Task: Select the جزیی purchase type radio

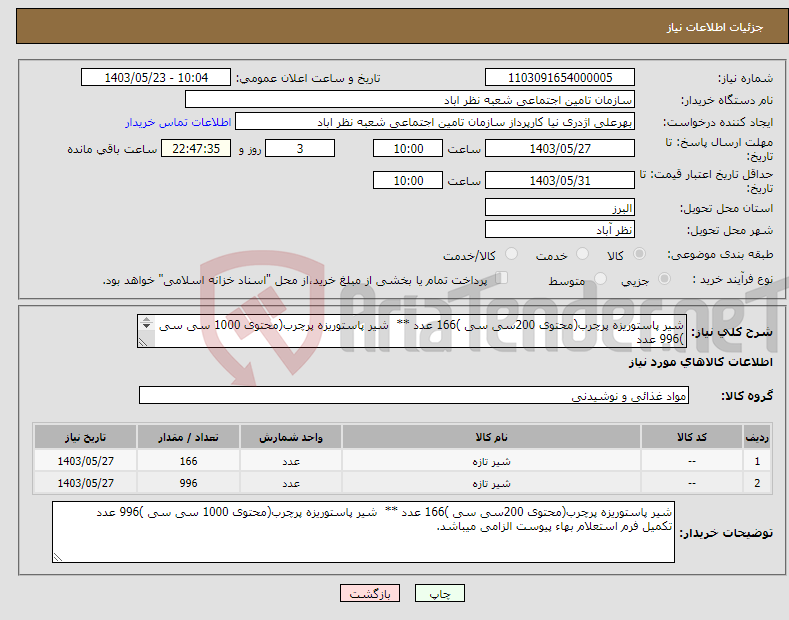Action: tap(664, 278)
